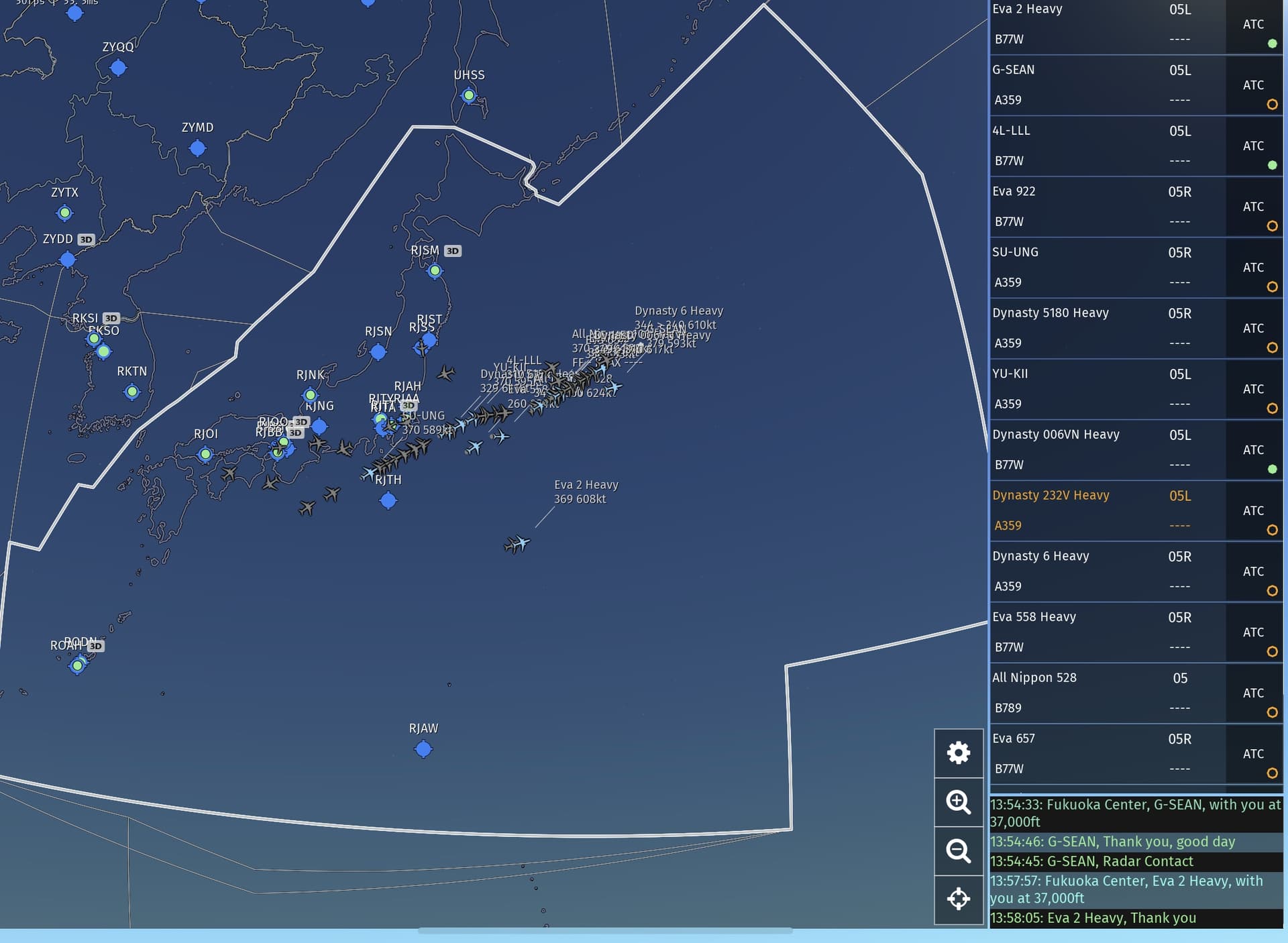Image resolution: width=1288 pixels, height=943 pixels.
Task: Zoom out with the magnifier minus icon
Action: 958,851
